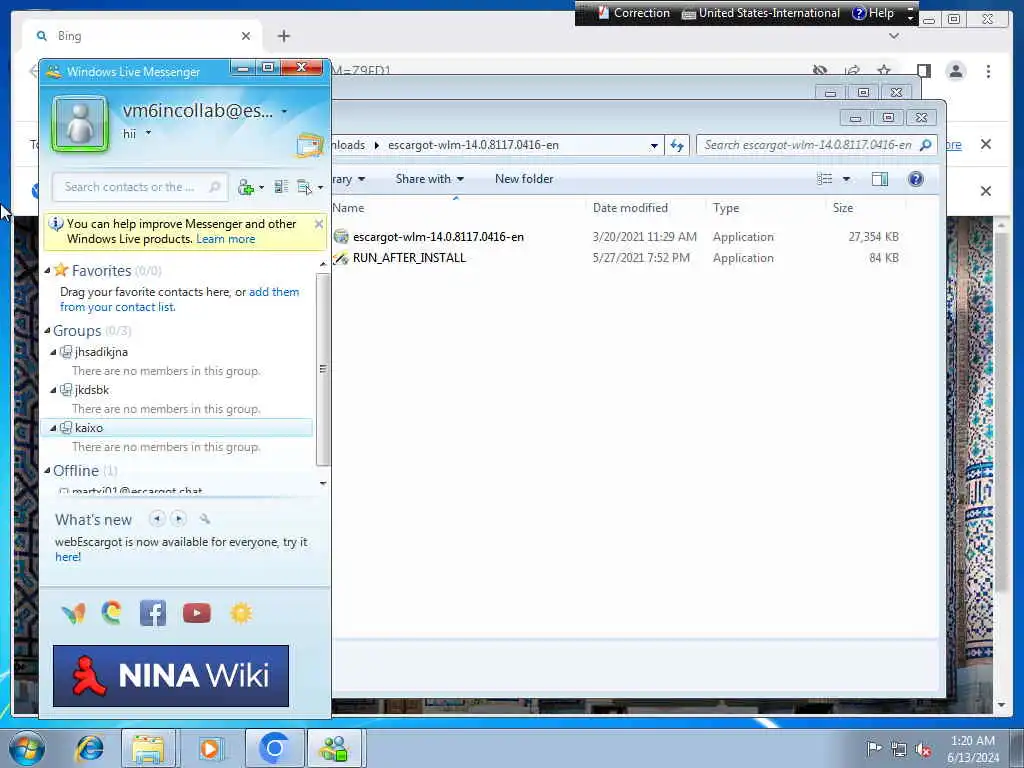Image resolution: width=1024 pixels, height=768 pixels.
Task: Select the kaixo group row
Action: pos(176,428)
